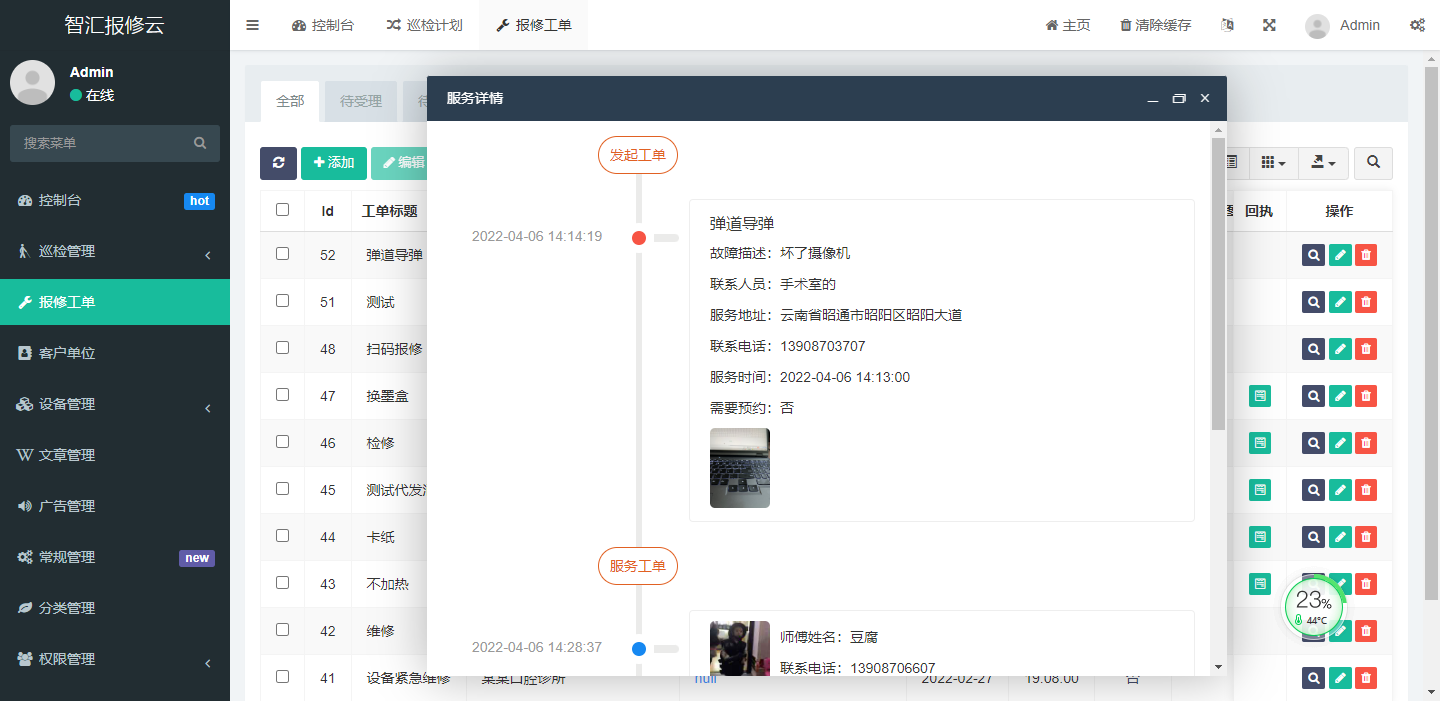The width and height of the screenshot is (1440, 701).
Task: Click the 23% circular gauge indicator
Action: point(1313,605)
